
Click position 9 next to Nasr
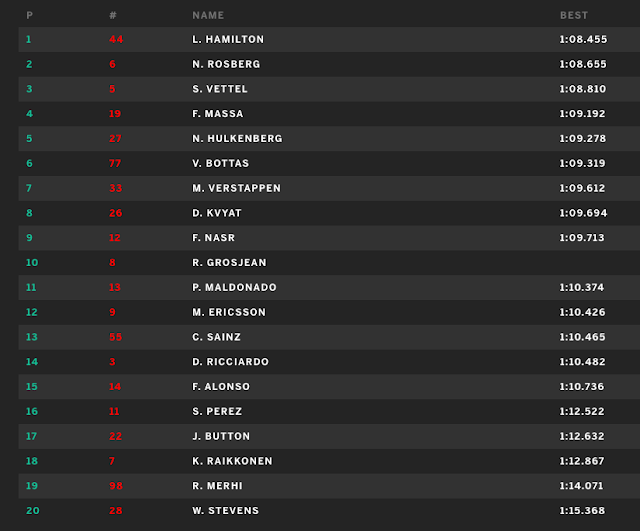click(29, 238)
